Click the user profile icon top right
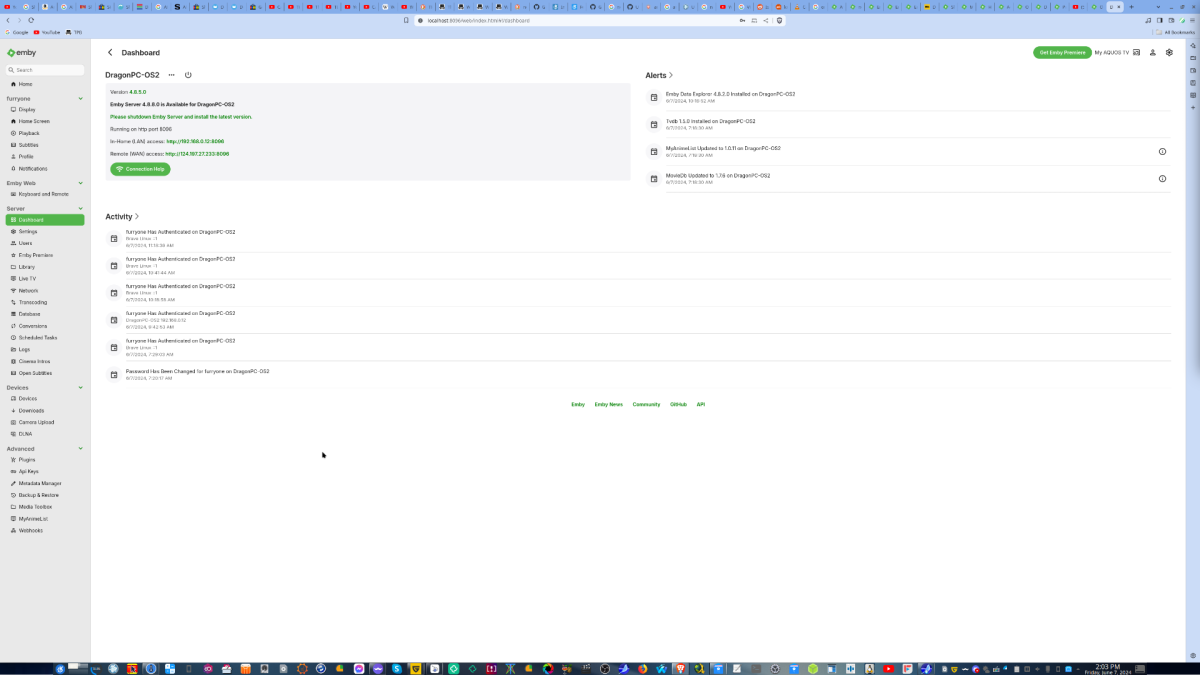1200x675 pixels. click(x=1153, y=53)
